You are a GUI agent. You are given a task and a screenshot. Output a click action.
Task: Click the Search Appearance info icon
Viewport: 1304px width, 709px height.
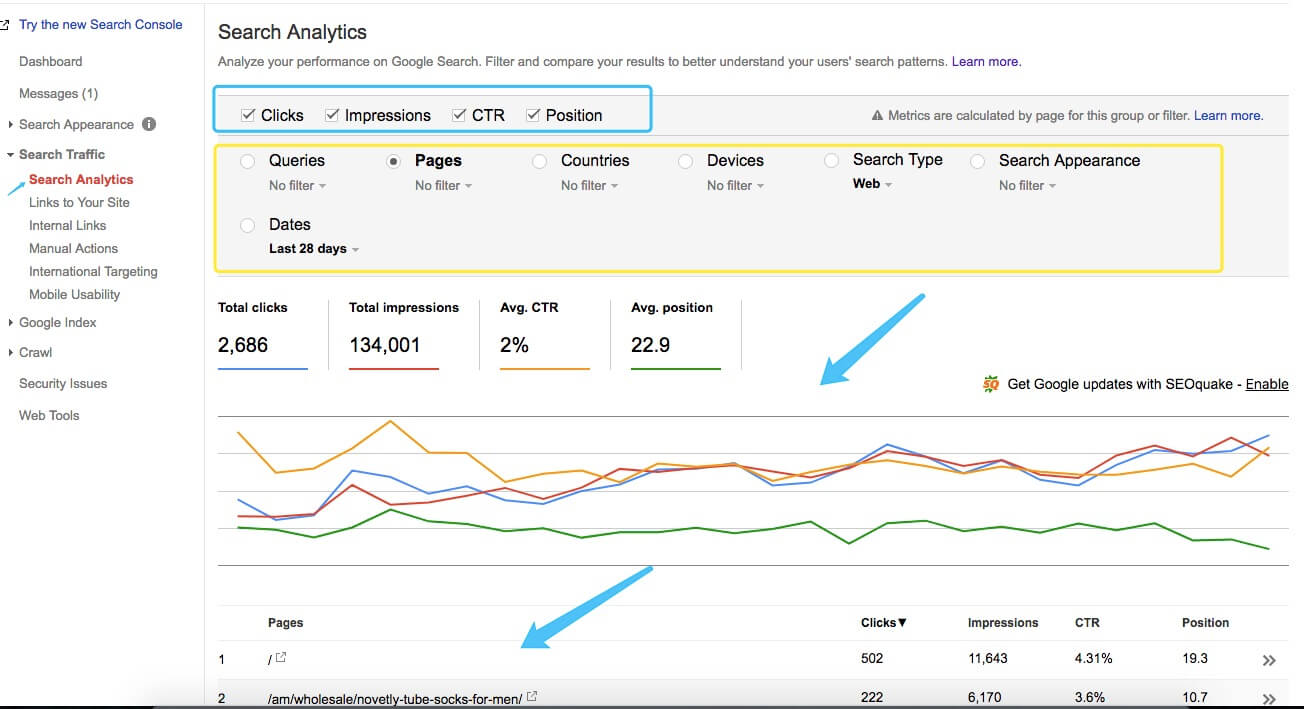tap(149, 124)
